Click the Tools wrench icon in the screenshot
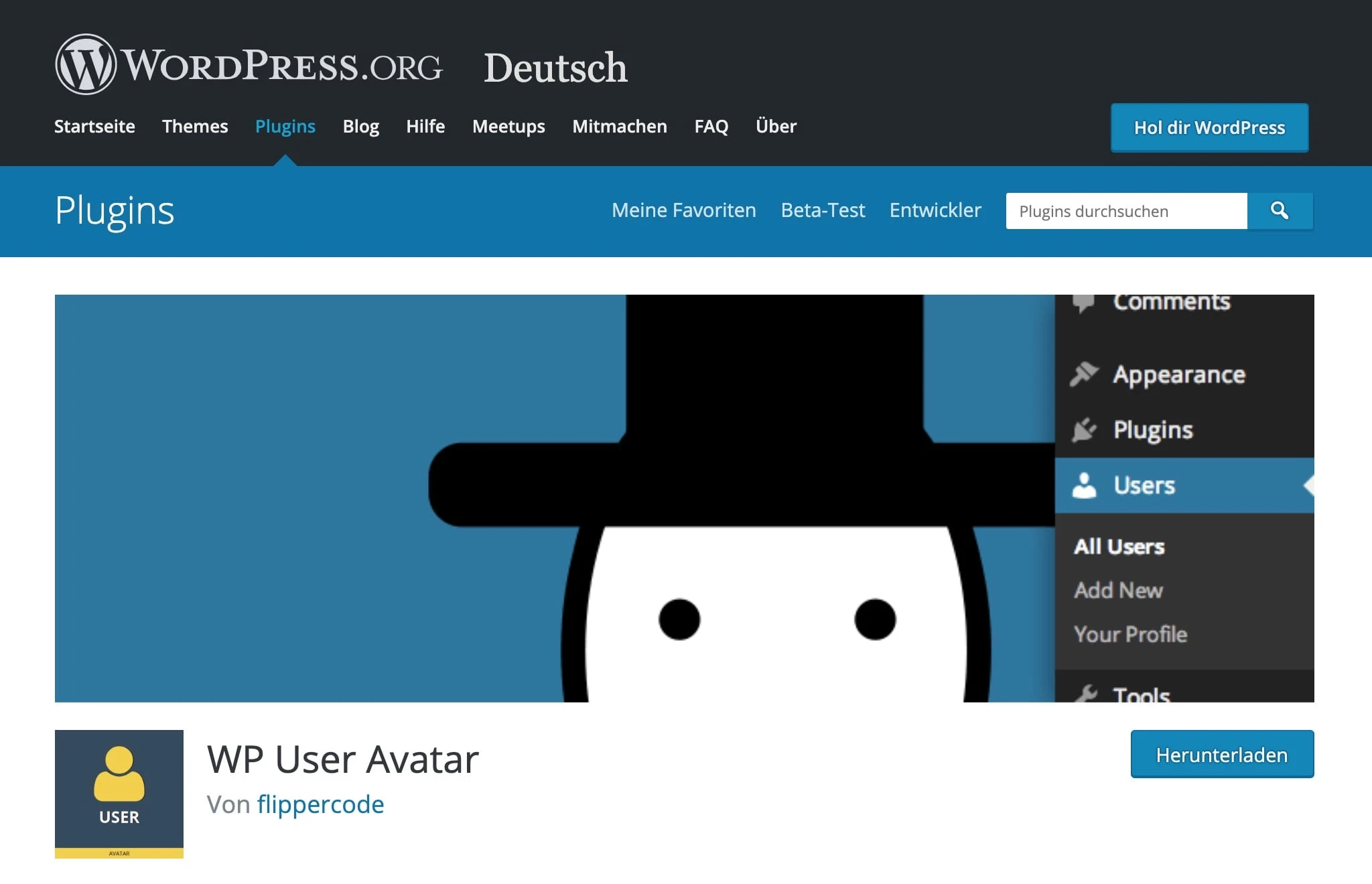1372x884 pixels. [1087, 694]
